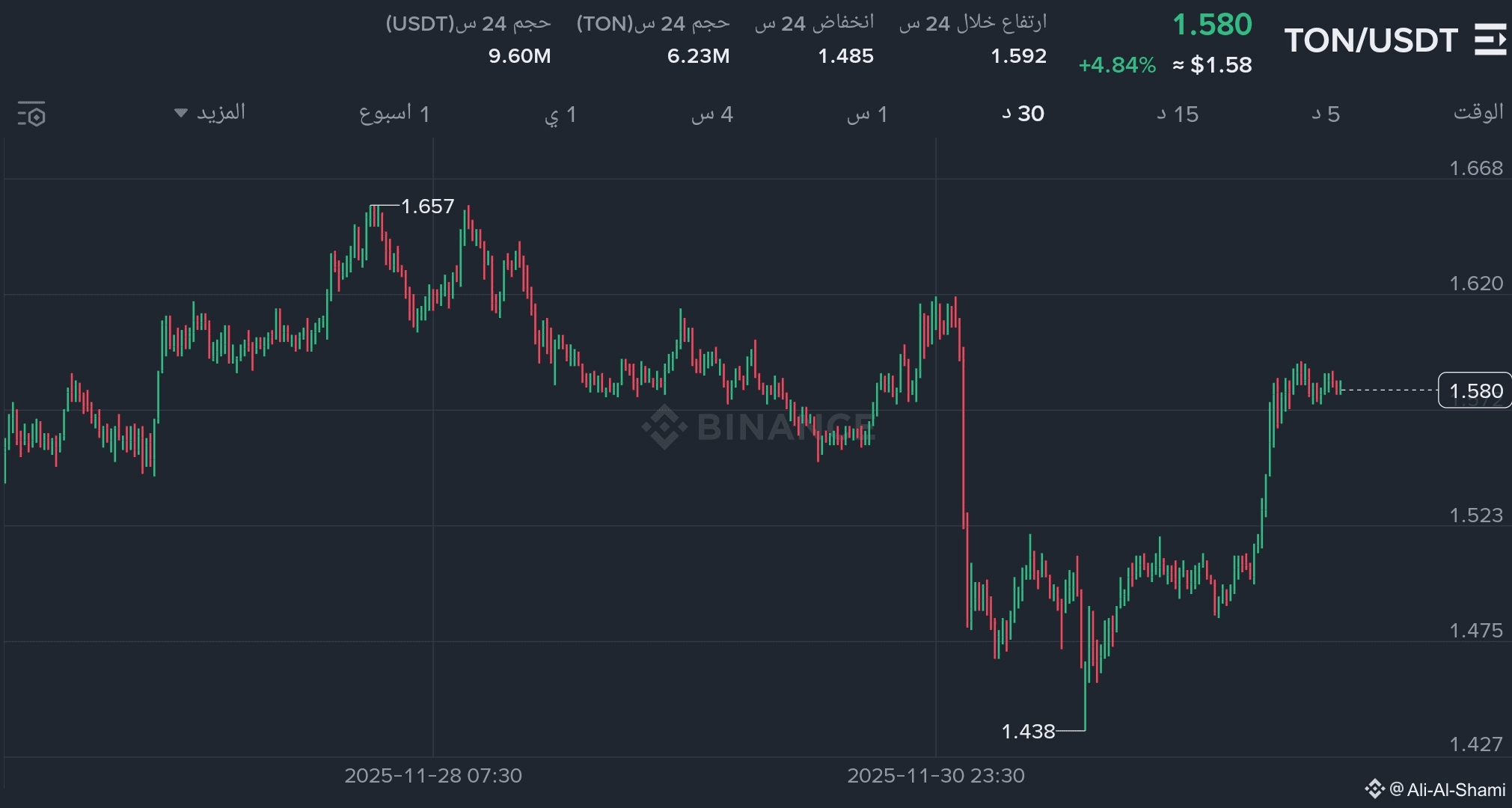Choose the 1 اسبوع weekly interval

(394, 114)
